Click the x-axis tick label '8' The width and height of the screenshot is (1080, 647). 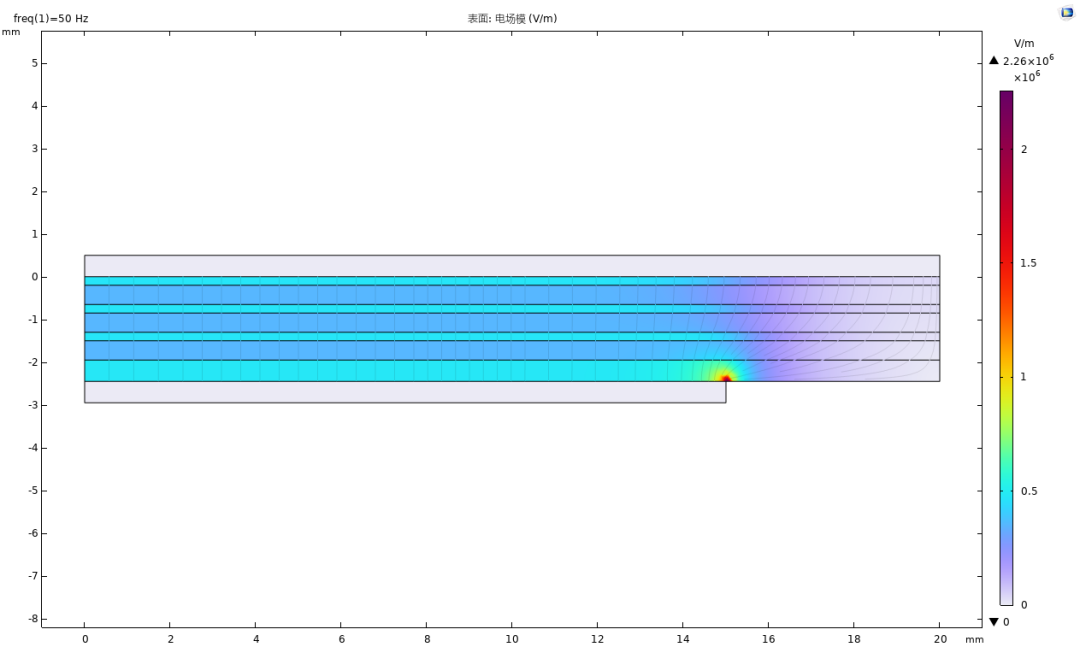click(427, 639)
